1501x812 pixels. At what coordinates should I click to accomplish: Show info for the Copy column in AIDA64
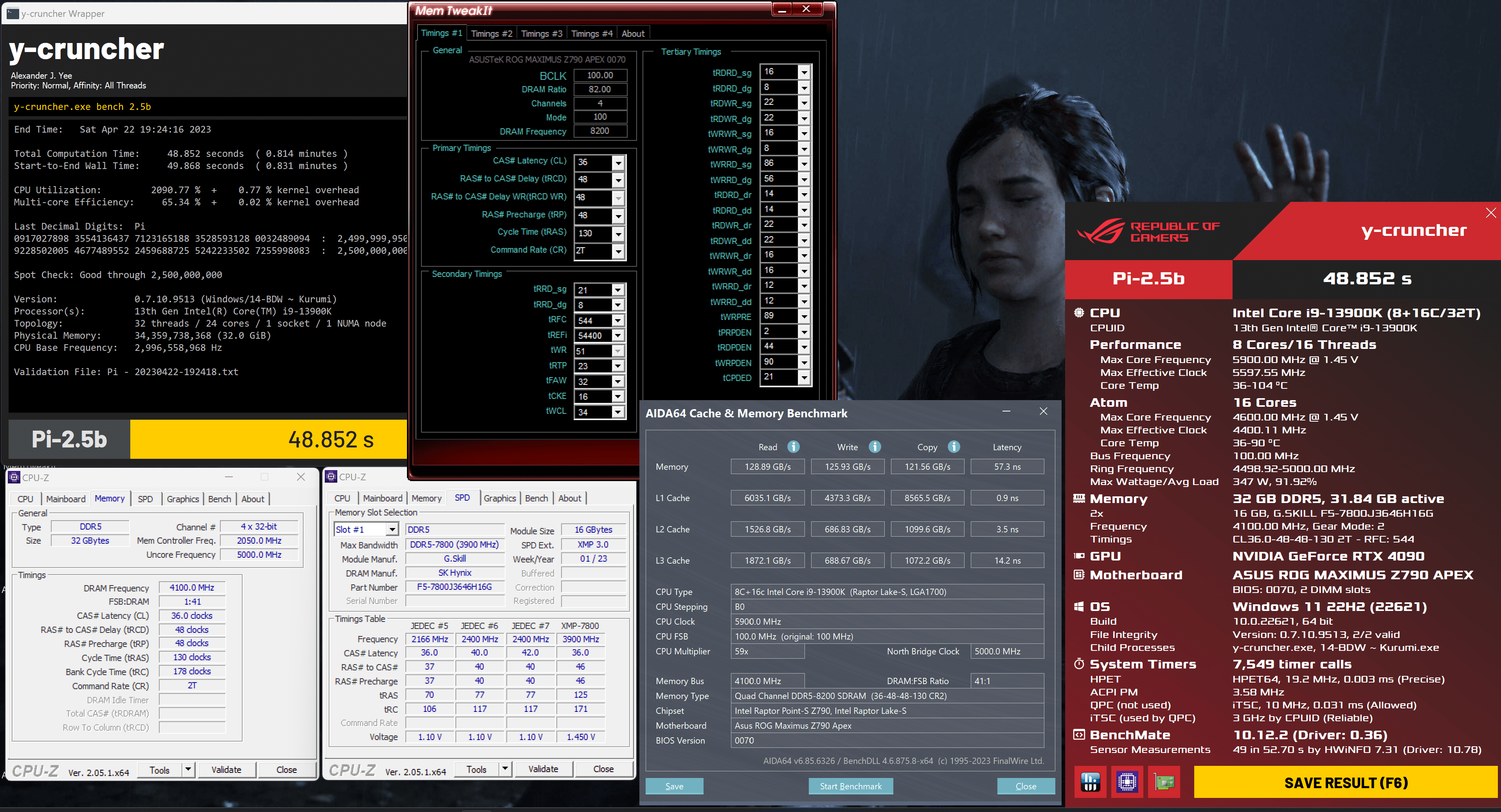[x=954, y=447]
